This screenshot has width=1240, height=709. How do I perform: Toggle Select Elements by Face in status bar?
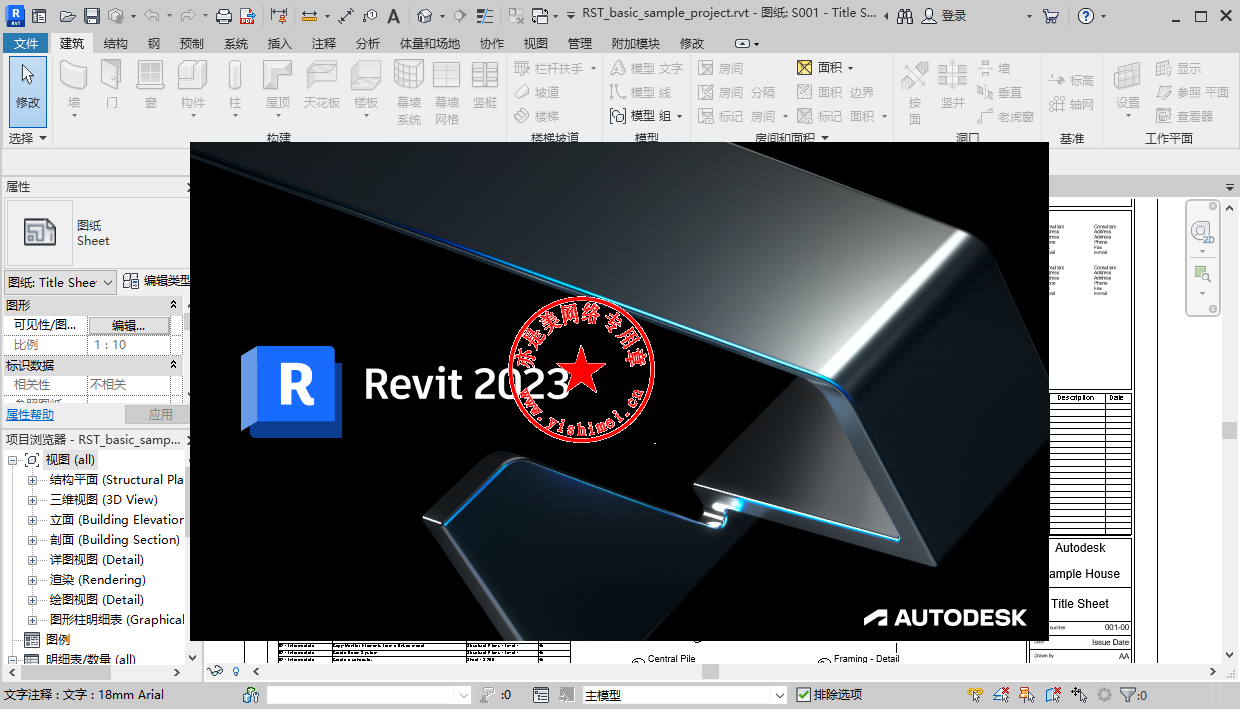pos(1053,694)
